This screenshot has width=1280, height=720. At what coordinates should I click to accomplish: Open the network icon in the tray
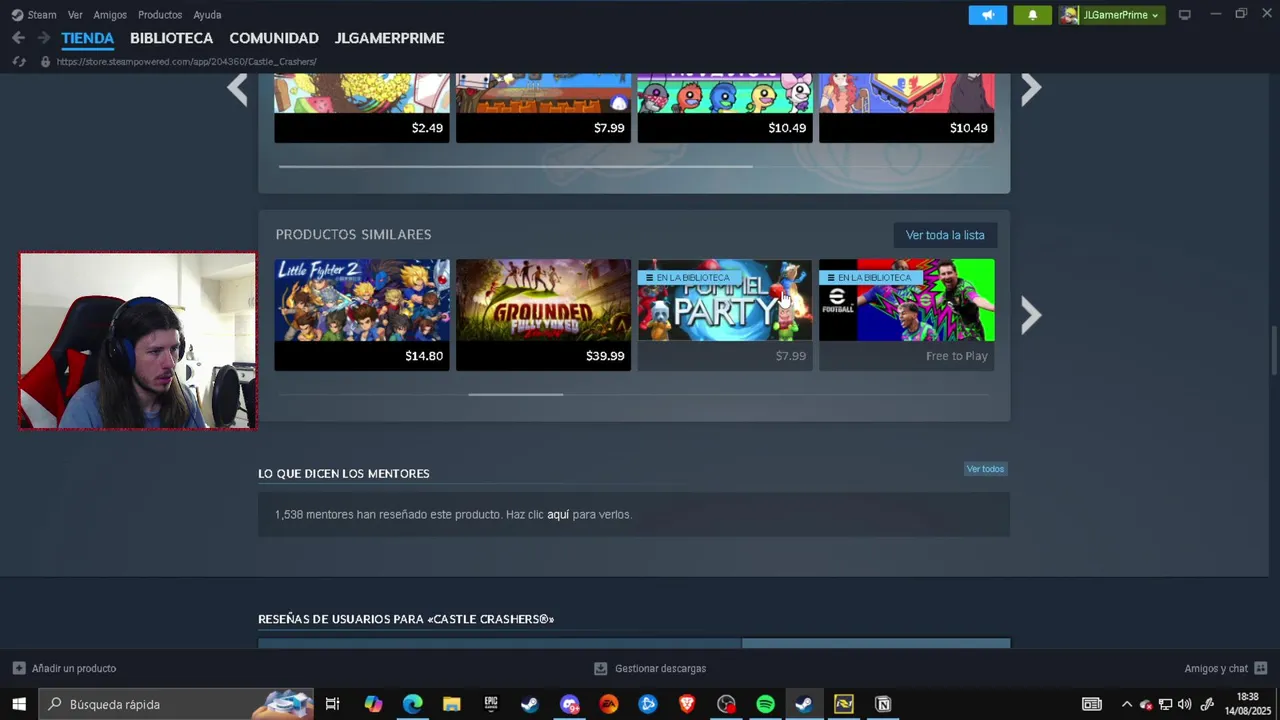point(1166,704)
